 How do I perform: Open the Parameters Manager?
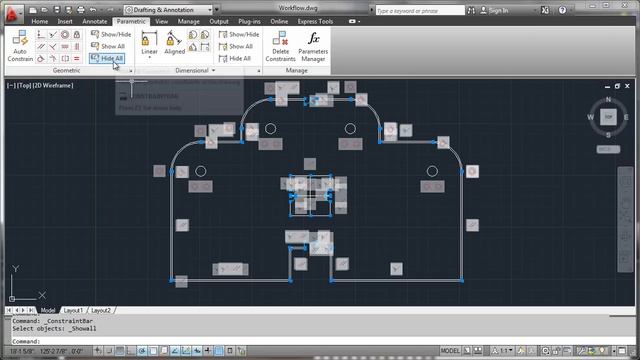[313, 46]
